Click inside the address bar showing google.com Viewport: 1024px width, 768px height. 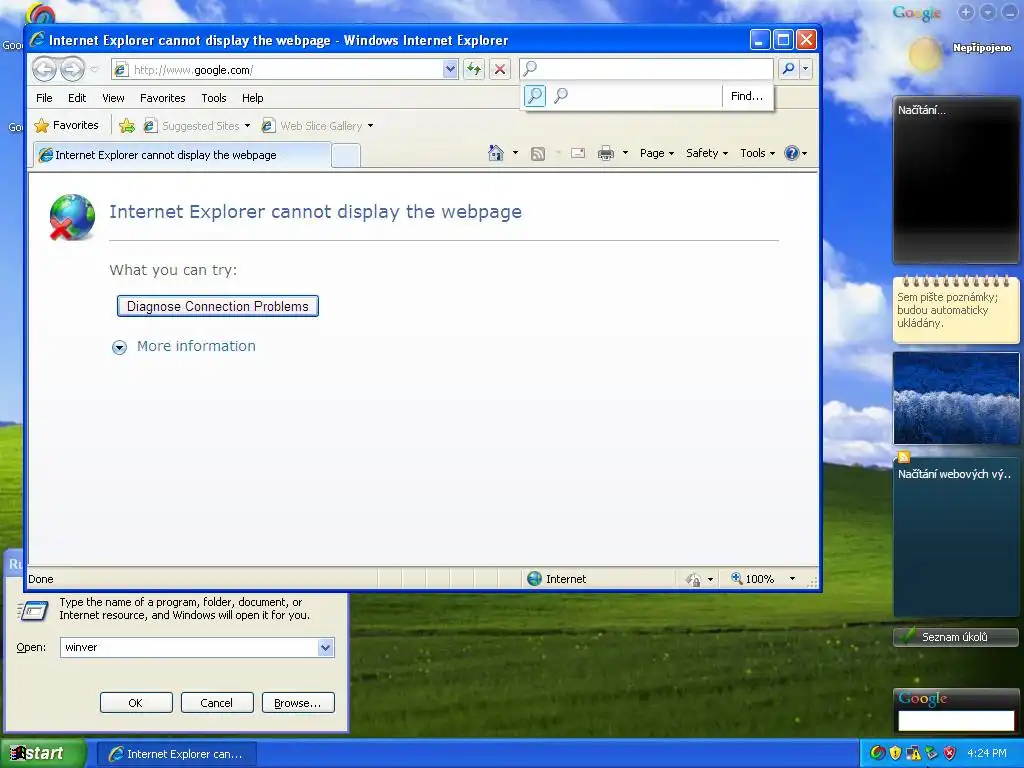[278, 69]
